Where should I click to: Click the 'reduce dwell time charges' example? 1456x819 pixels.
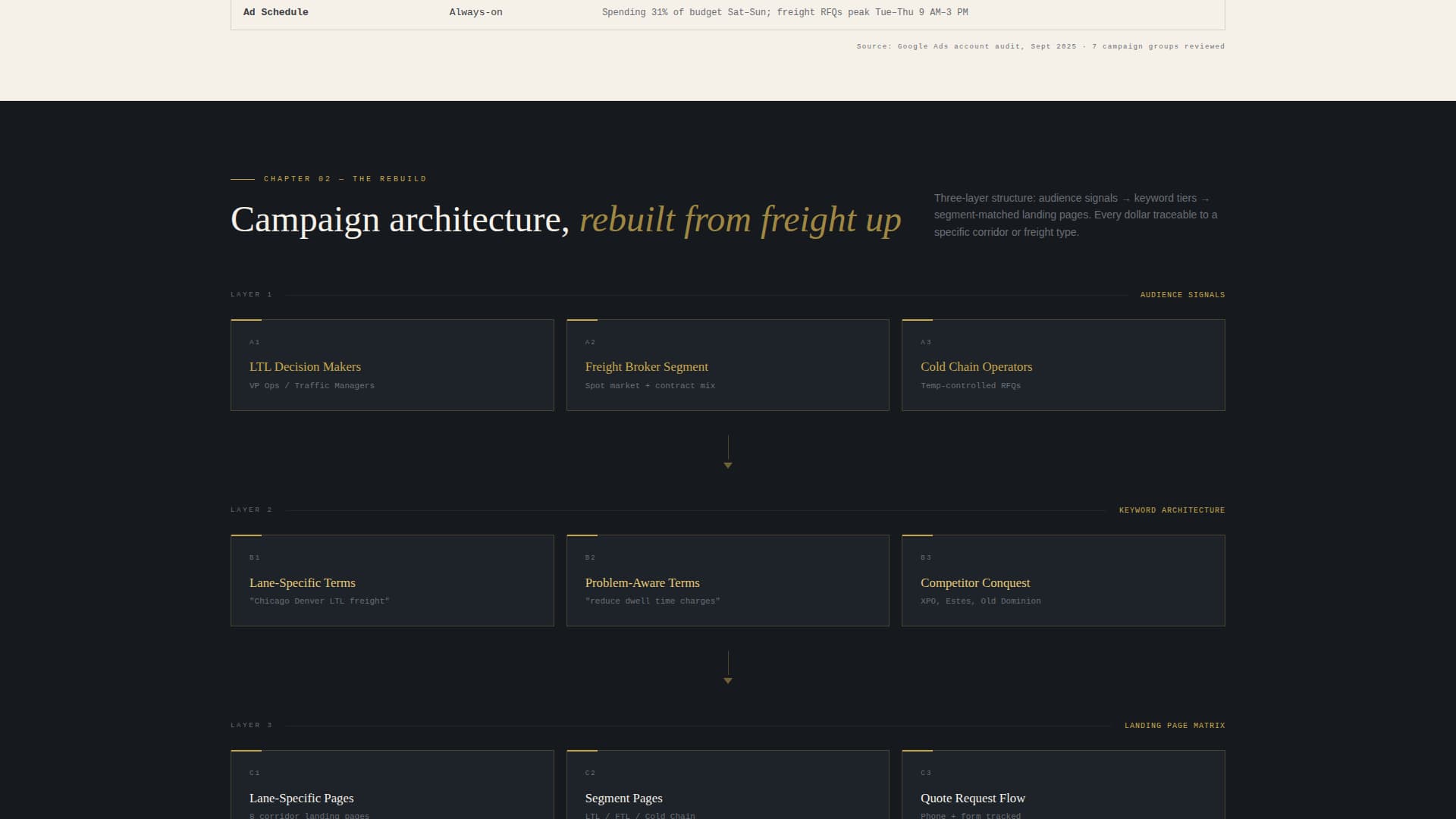coord(652,601)
